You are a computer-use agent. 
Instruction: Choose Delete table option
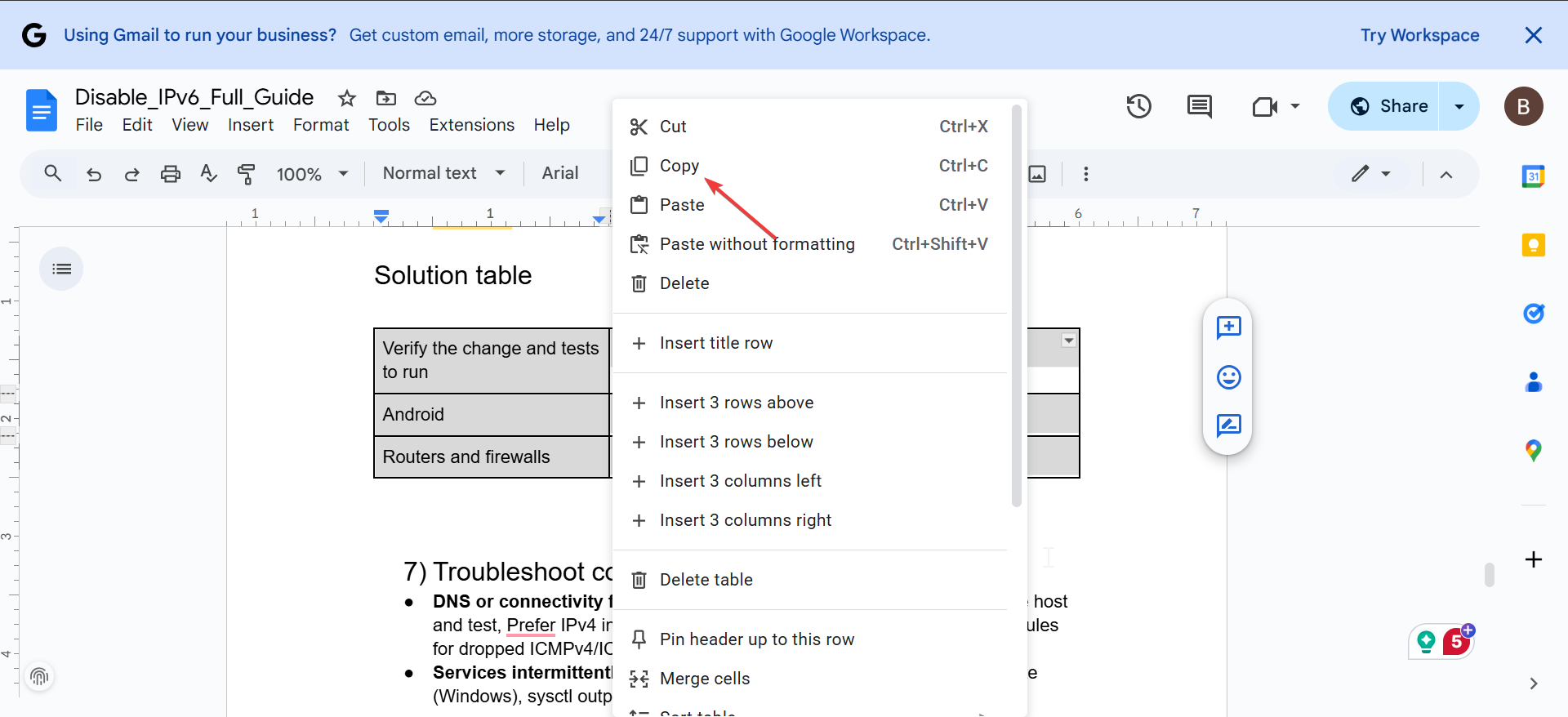pyautogui.click(x=809, y=580)
